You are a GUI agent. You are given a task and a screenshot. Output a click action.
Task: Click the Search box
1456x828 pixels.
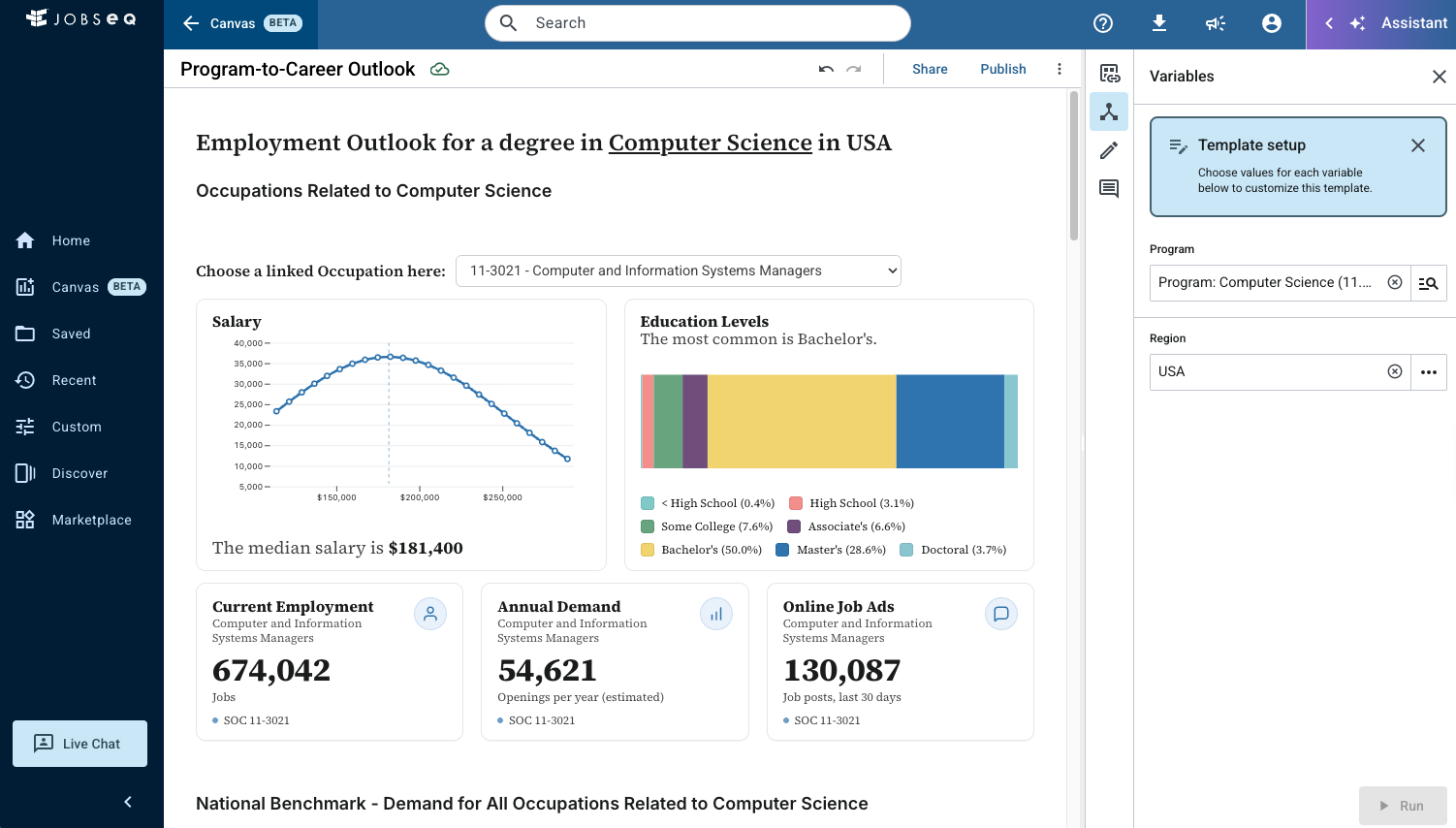698,23
